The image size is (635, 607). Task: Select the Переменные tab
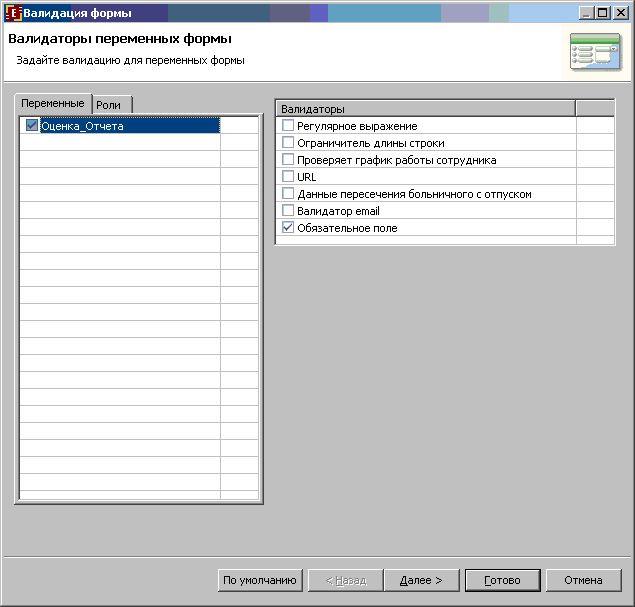coord(53,103)
